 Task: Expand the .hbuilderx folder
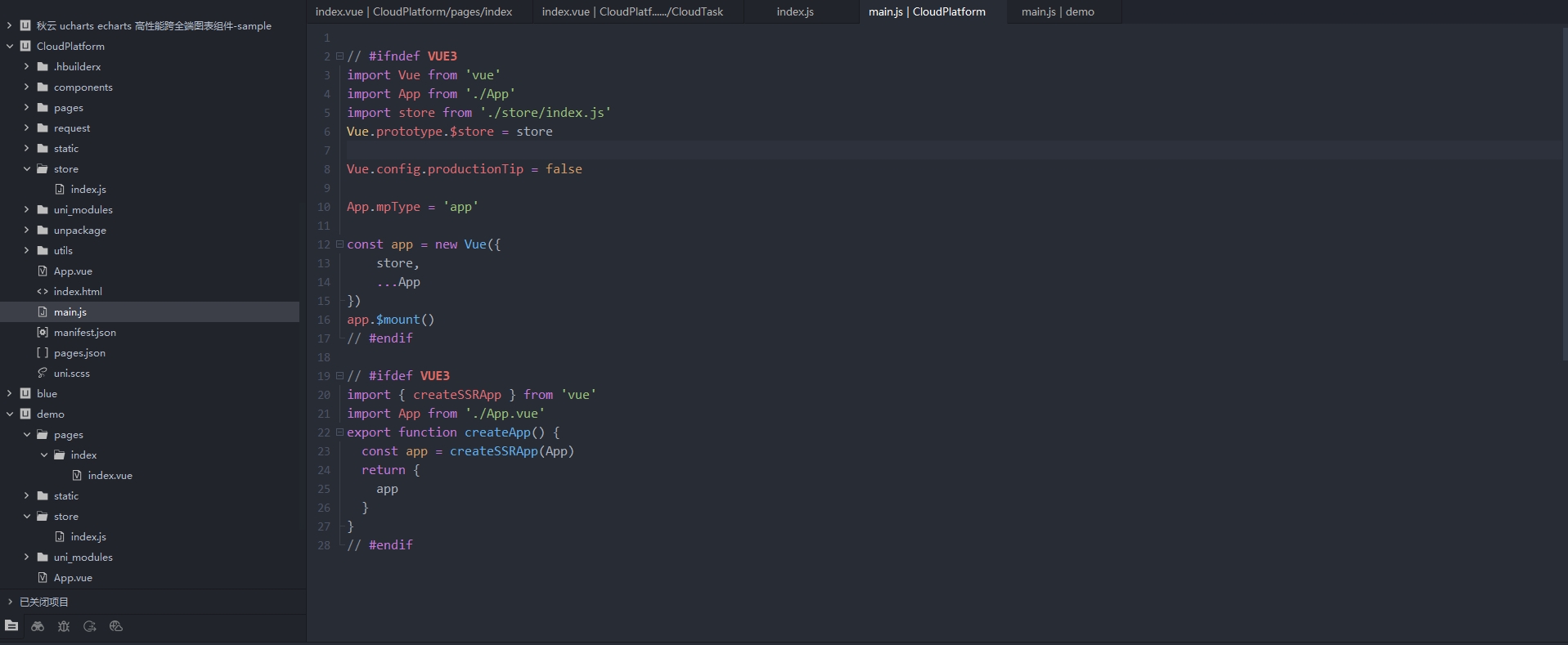tap(26, 66)
